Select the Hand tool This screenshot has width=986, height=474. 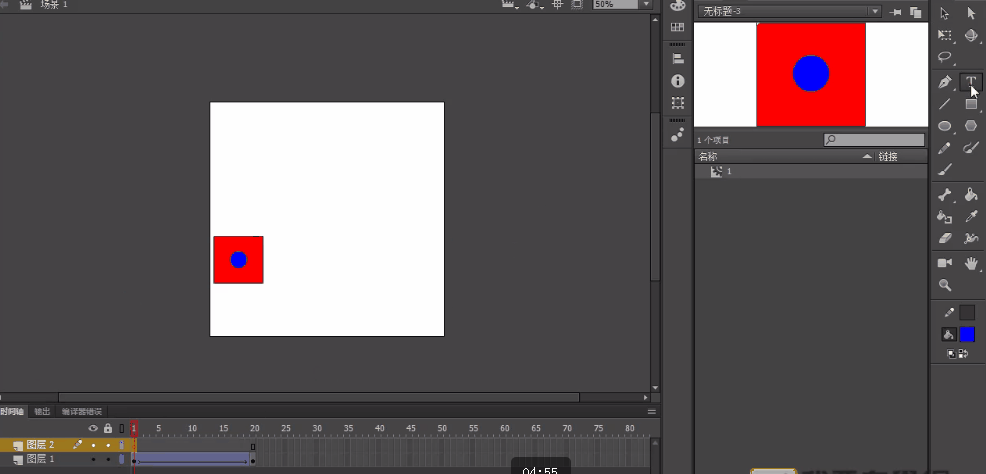pos(971,263)
